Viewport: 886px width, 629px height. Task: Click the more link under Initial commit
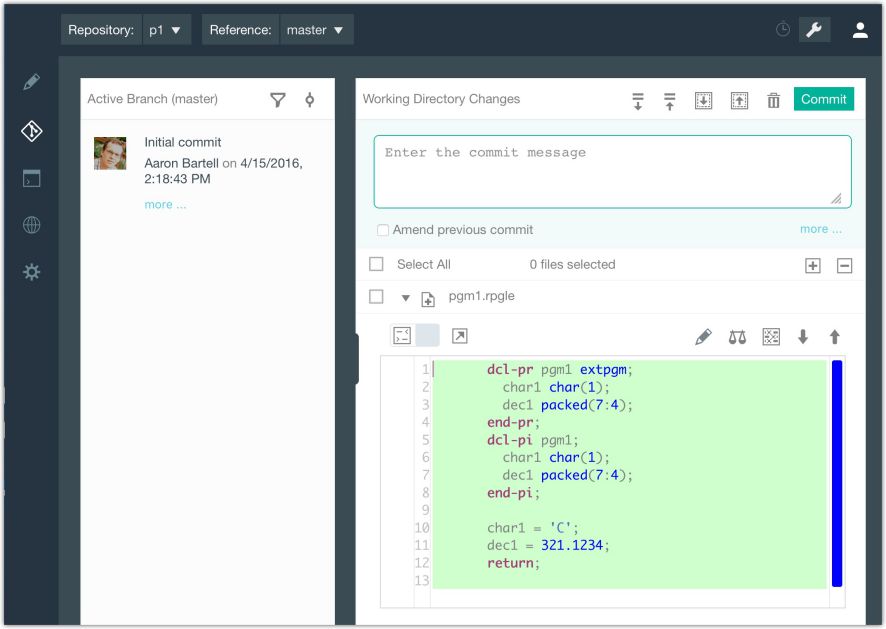pyautogui.click(x=165, y=205)
